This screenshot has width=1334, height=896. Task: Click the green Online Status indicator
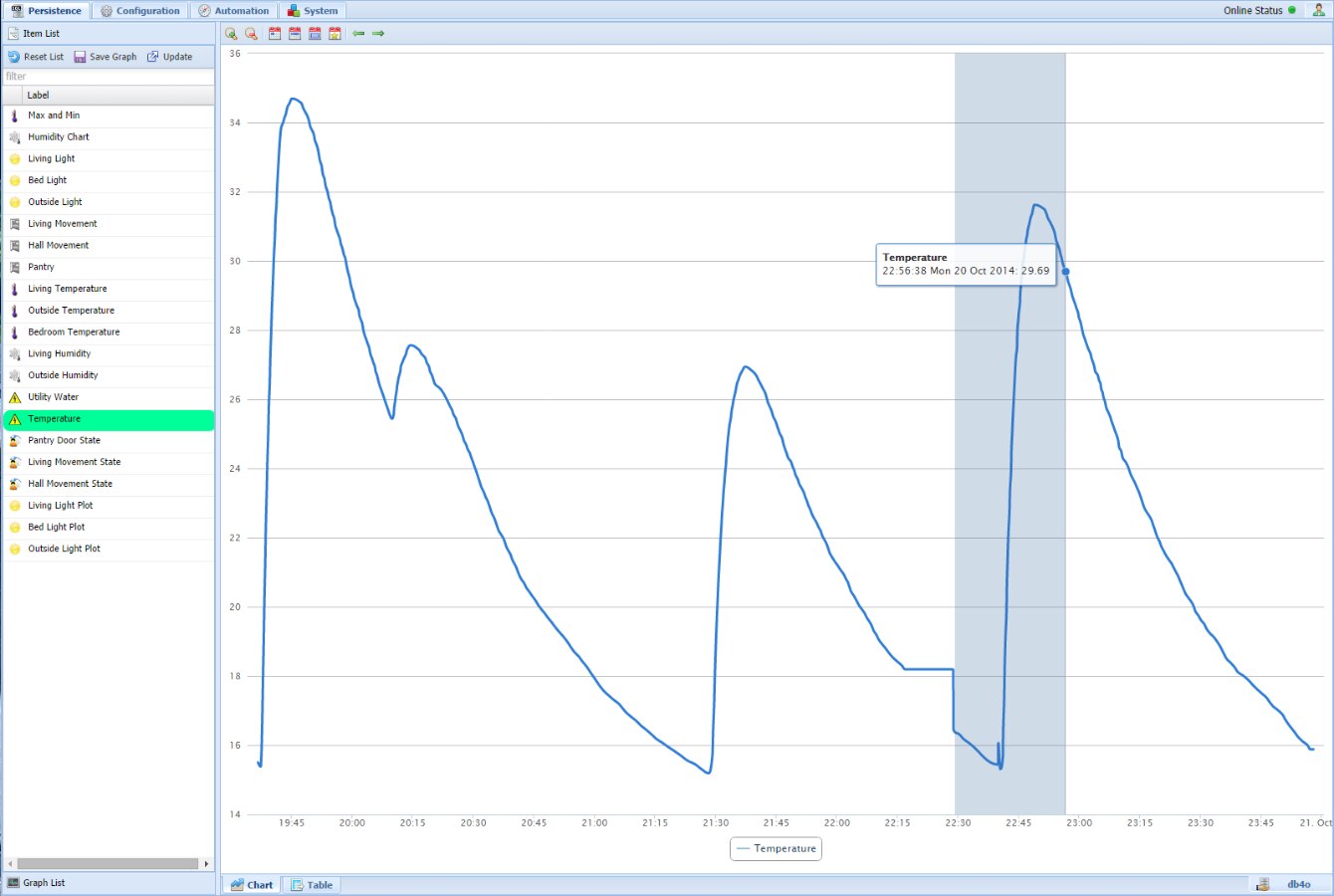click(x=1292, y=10)
